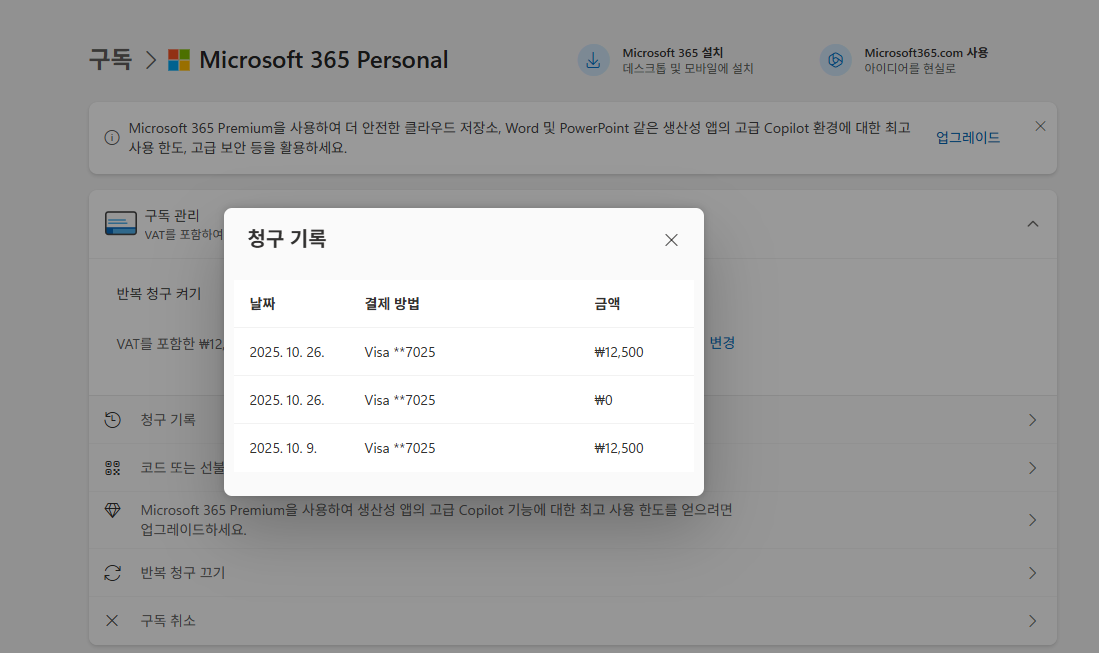
Task: Click the 청구 기록 list option
Action: point(168,420)
